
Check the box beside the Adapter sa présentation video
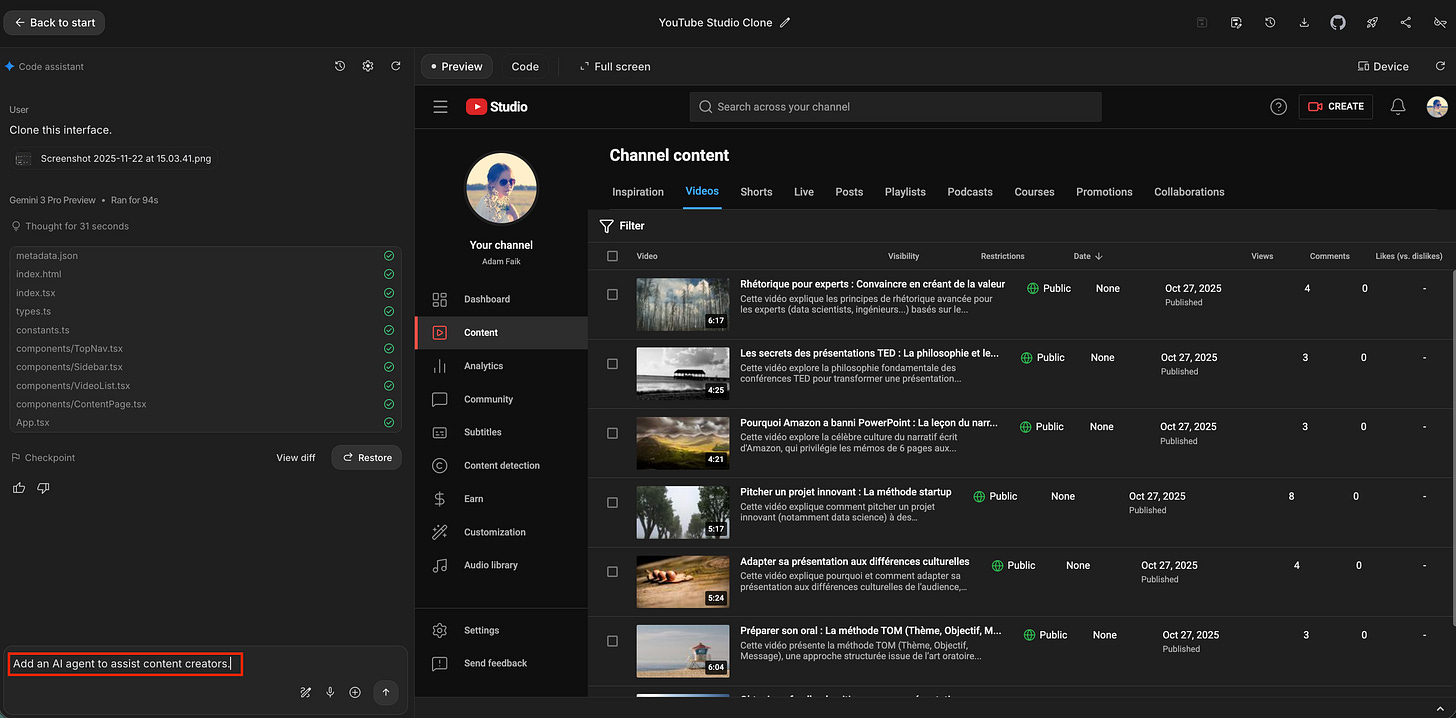tap(611, 571)
